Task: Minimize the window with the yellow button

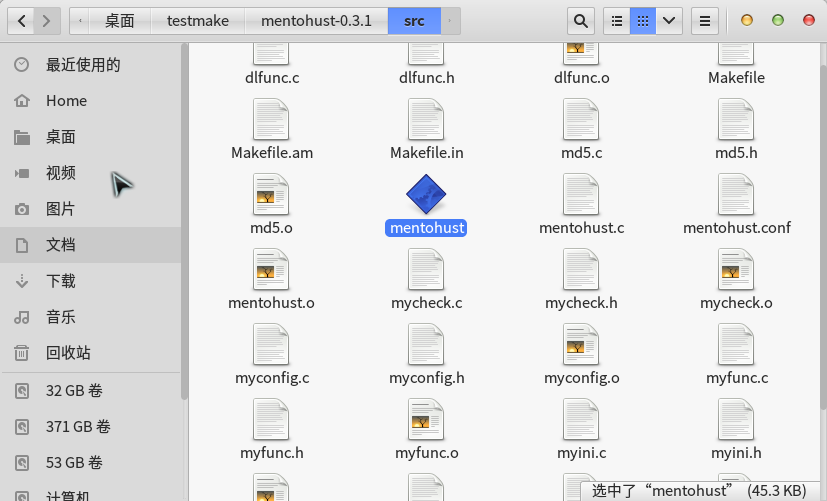Action: click(x=747, y=21)
